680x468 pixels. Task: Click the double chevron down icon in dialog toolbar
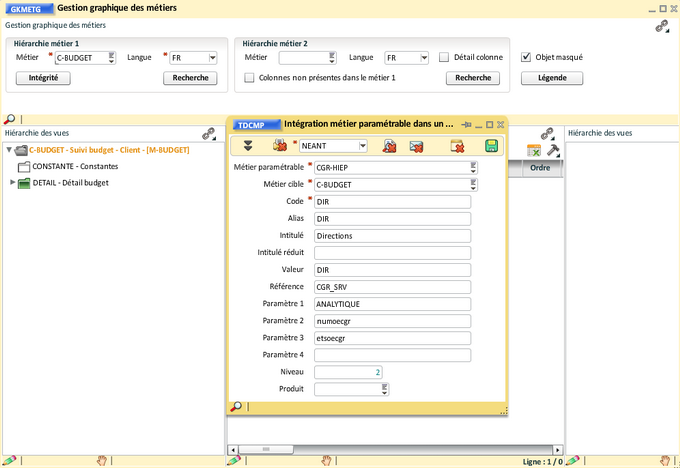click(248, 146)
